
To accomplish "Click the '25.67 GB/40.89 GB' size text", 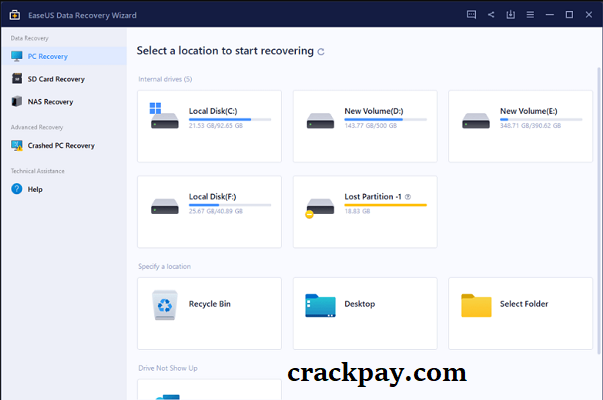I will click(x=215, y=211).
